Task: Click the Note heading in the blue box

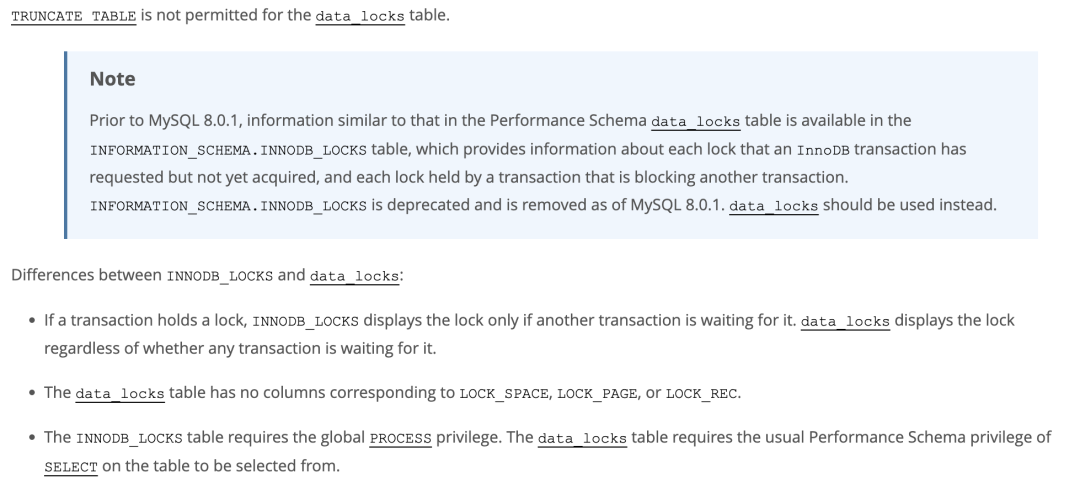Action: point(112,79)
